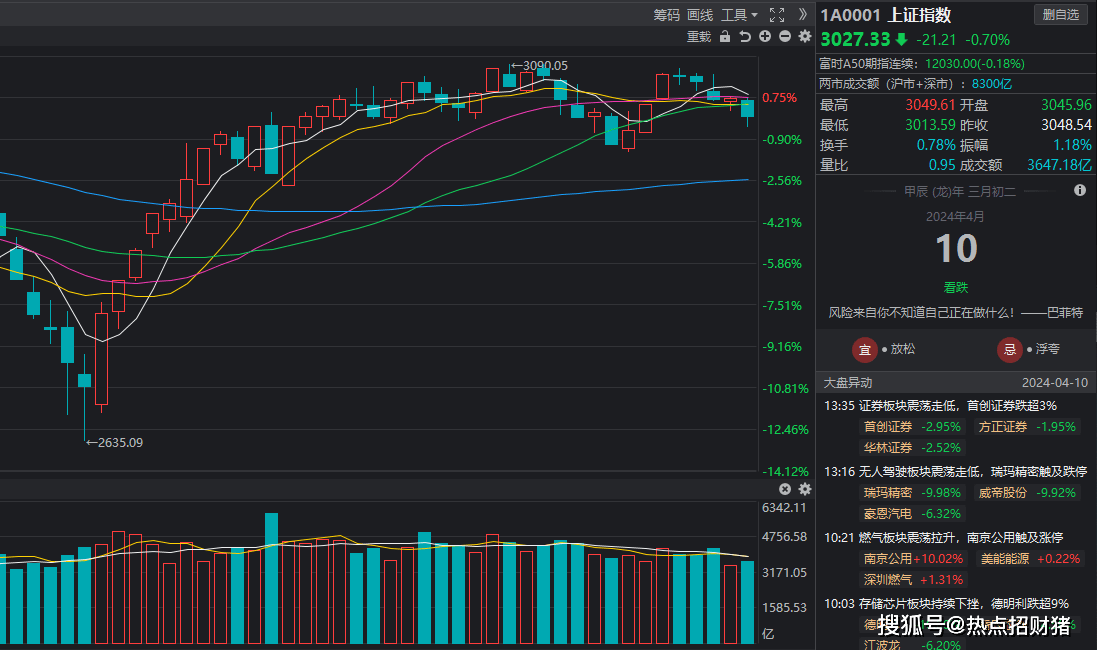
Task: Click info icon beside lunar date
Action: 1080,190
